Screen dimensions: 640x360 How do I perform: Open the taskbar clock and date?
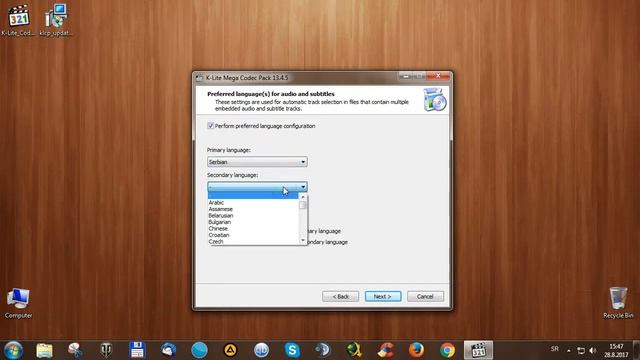(616, 351)
